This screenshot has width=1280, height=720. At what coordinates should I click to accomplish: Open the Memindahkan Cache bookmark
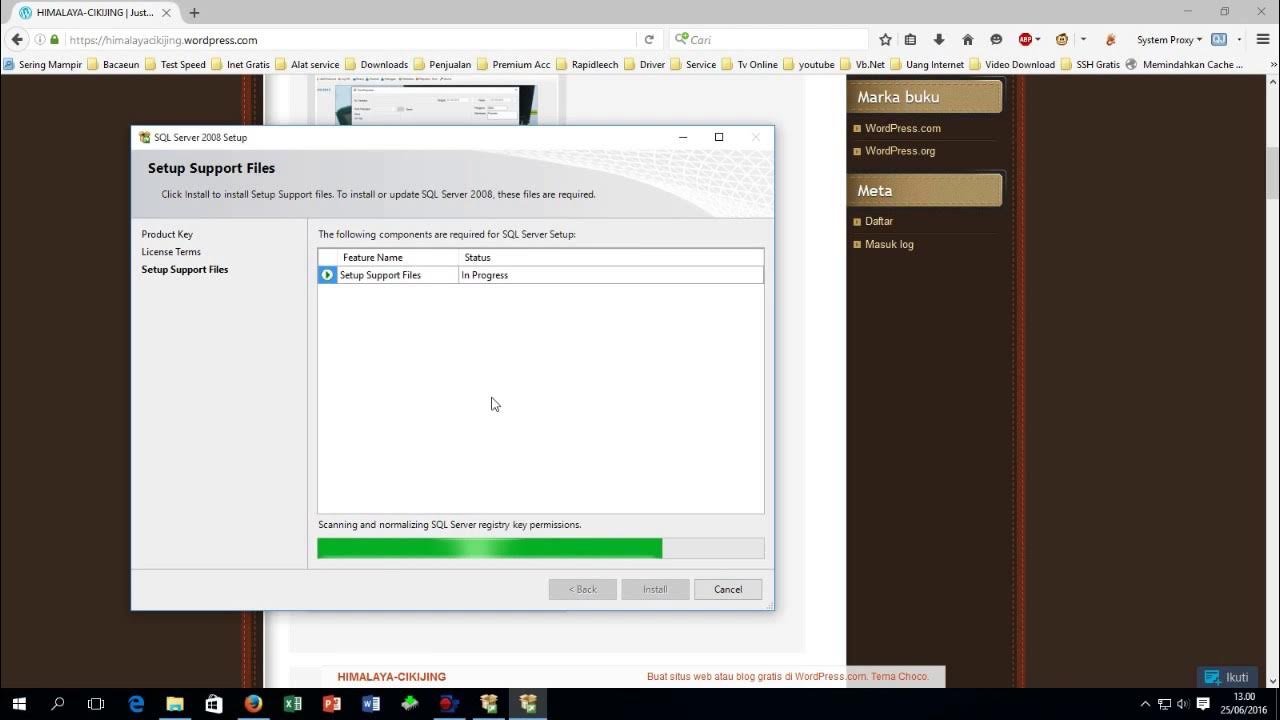tap(1184, 64)
